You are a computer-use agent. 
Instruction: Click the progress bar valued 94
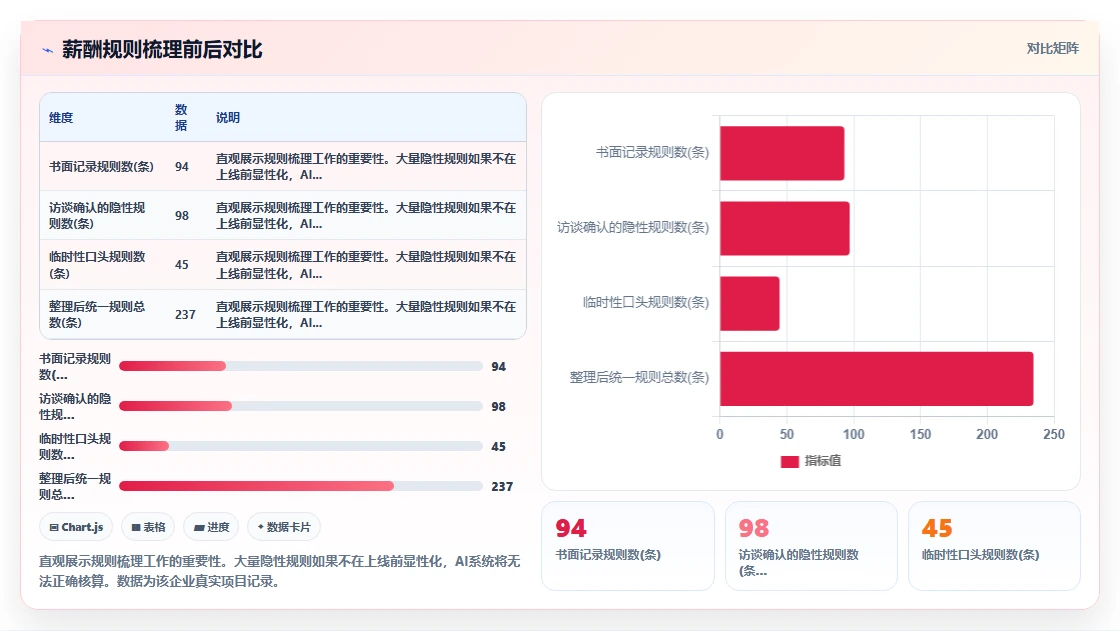(x=301, y=367)
